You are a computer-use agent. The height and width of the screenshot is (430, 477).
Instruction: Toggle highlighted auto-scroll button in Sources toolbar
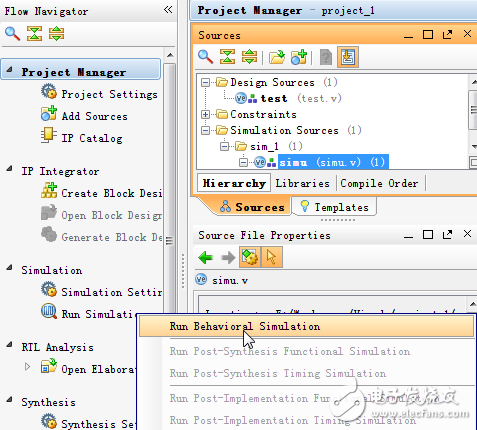[348, 57]
